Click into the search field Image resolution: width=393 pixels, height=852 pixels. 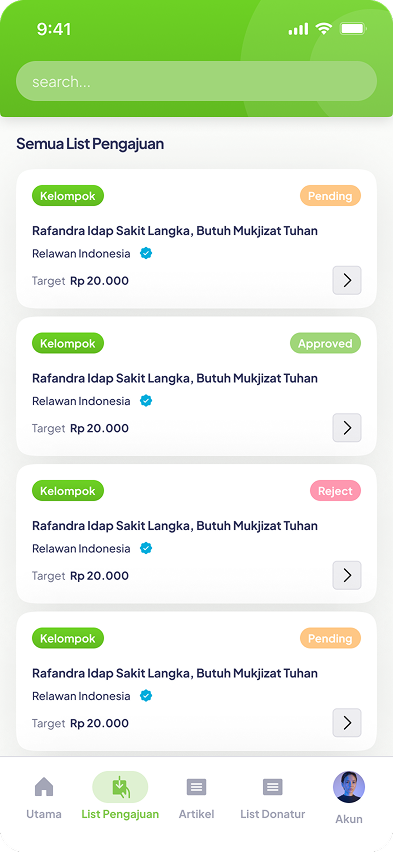[x=196, y=81]
